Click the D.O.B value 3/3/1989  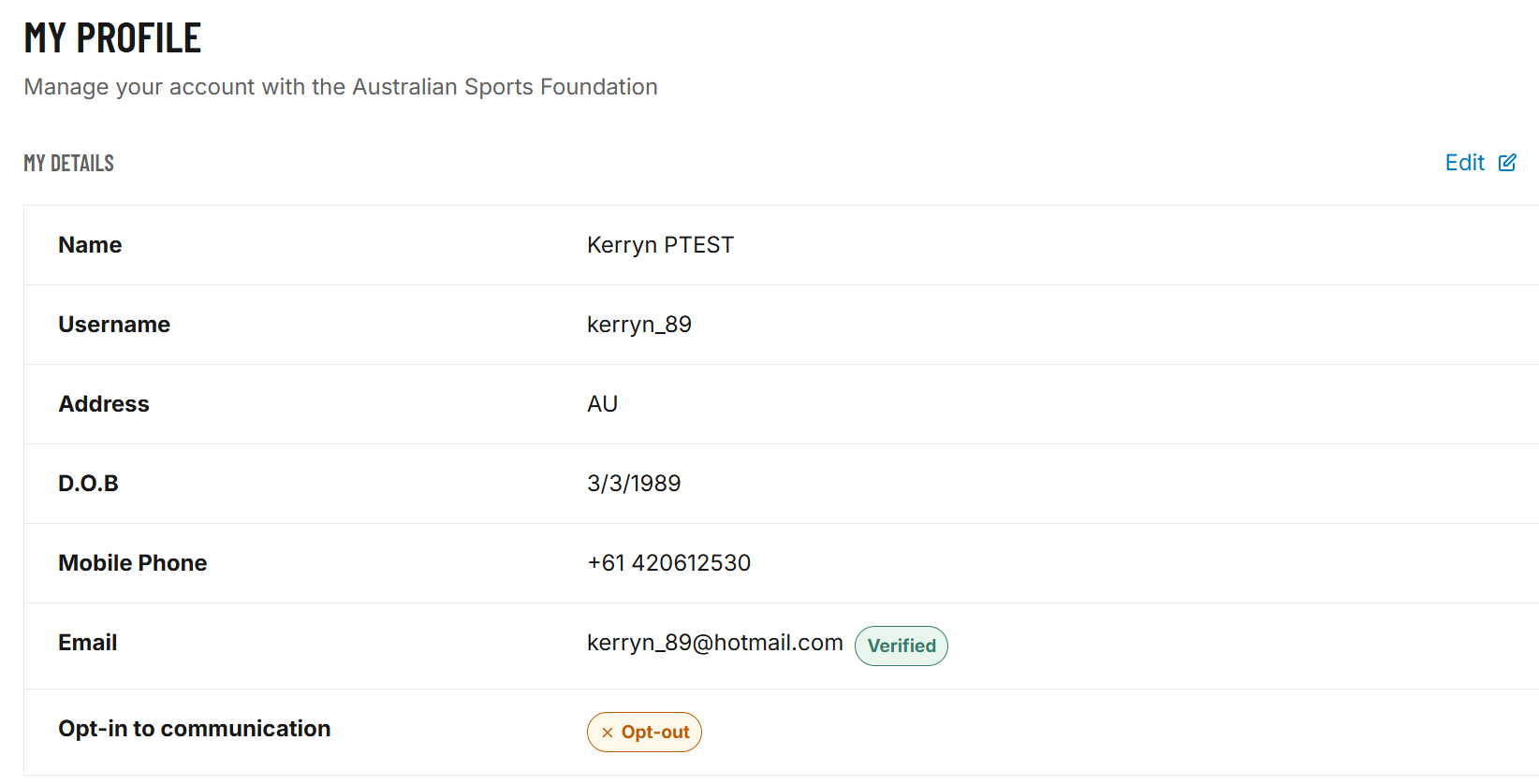(634, 484)
